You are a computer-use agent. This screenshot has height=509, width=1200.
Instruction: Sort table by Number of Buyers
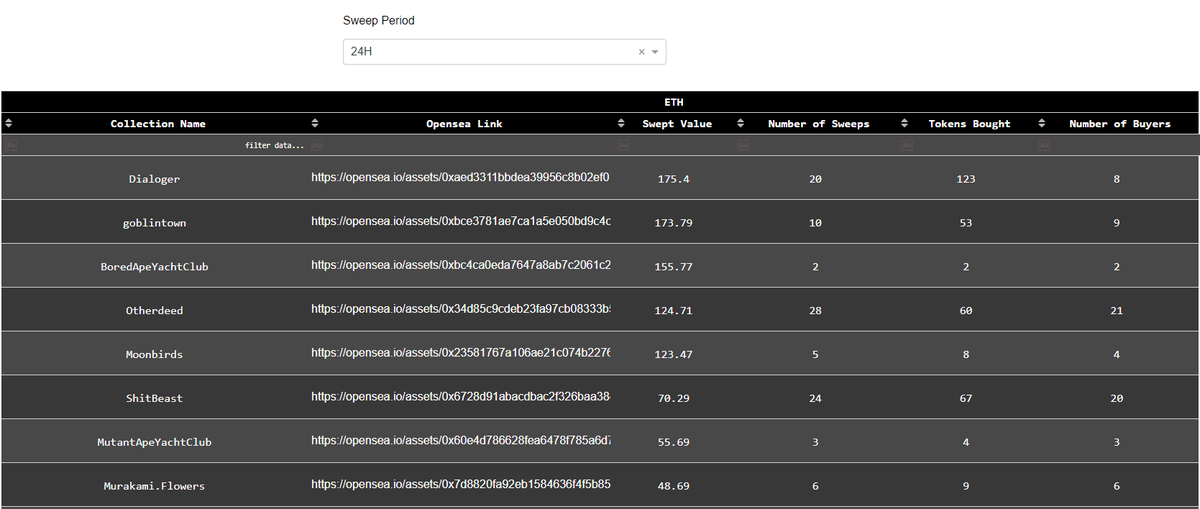(x=1041, y=124)
